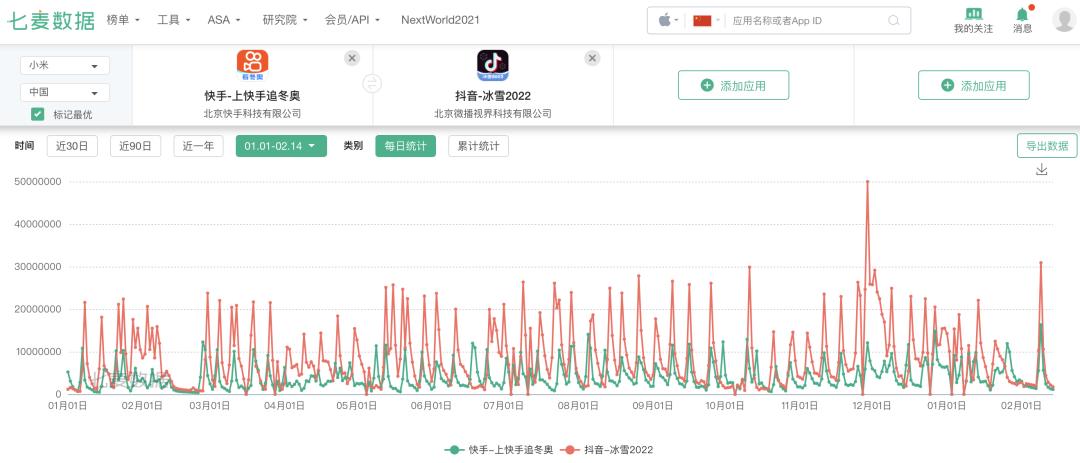Click the 七麦数据 logo
1080x463 pixels.
coord(51,21)
